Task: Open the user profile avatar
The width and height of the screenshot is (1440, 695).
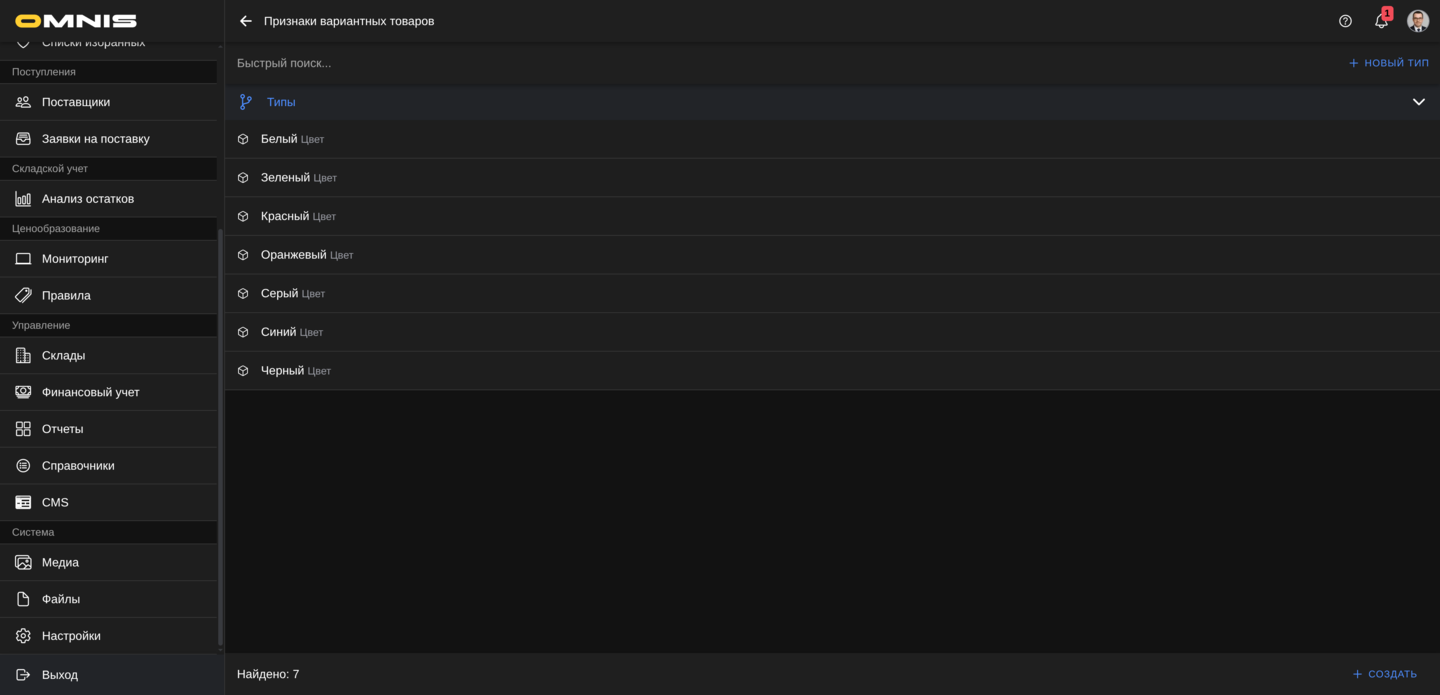Action: pos(1417,21)
